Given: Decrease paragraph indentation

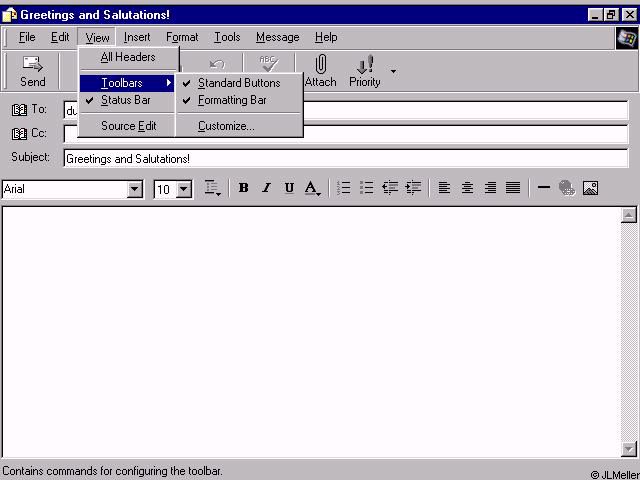Looking at the screenshot, I should [x=390, y=188].
